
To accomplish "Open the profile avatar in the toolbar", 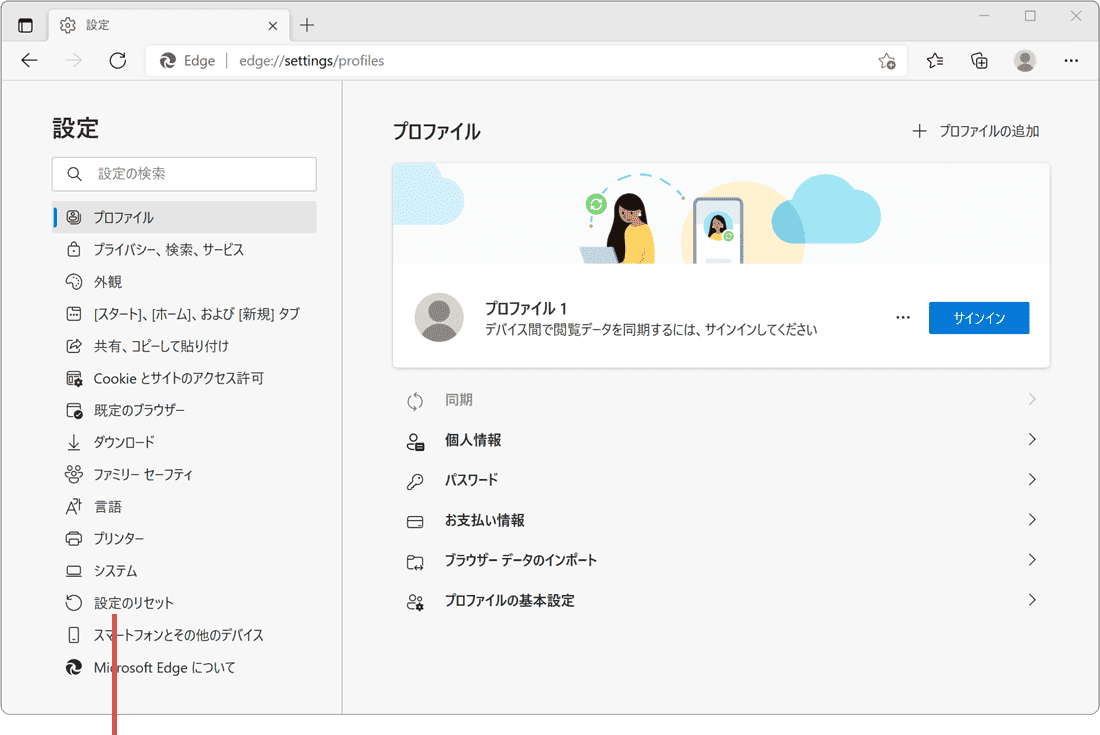I will [x=1024, y=60].
